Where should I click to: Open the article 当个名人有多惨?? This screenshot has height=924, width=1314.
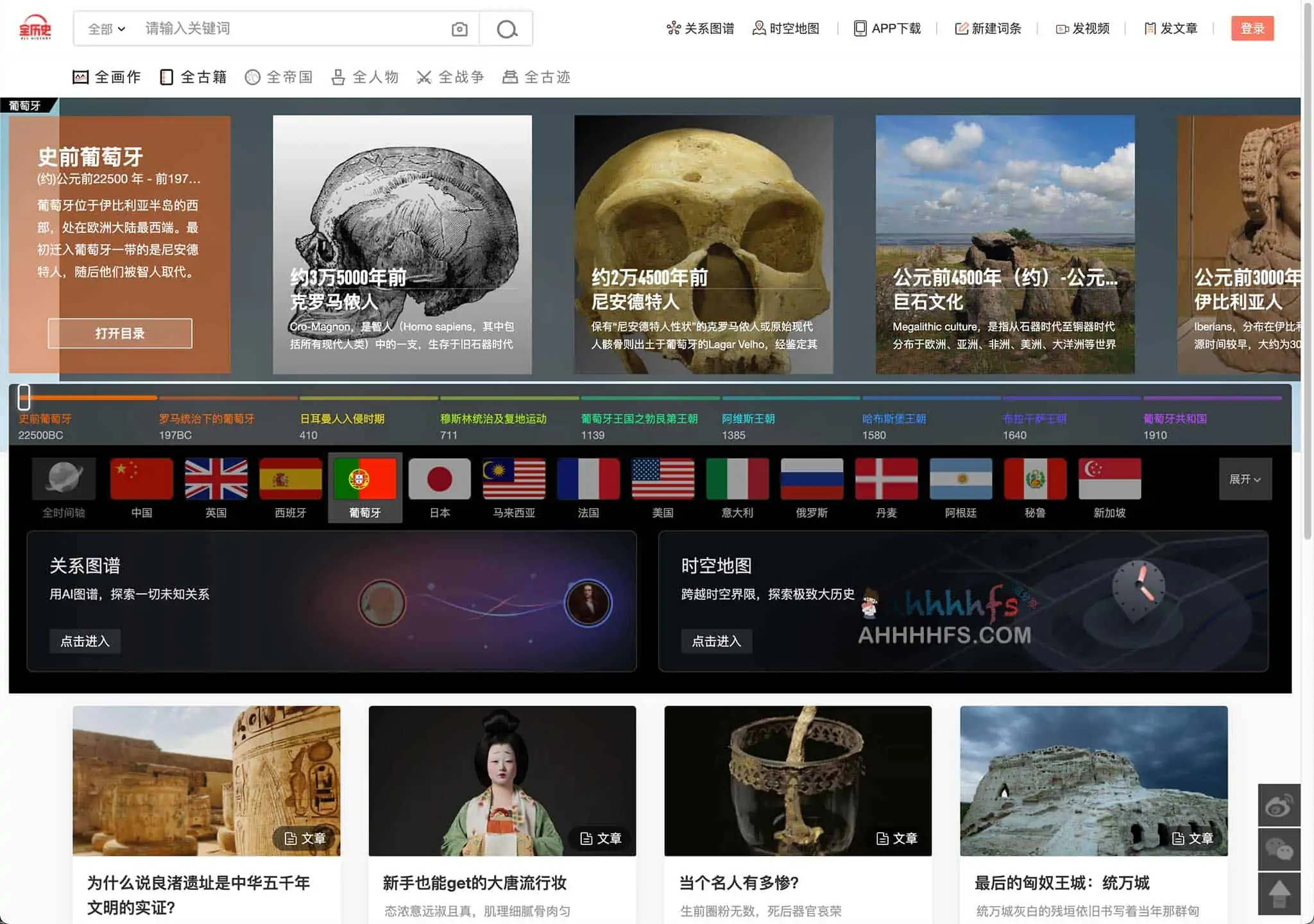point(739,883)
